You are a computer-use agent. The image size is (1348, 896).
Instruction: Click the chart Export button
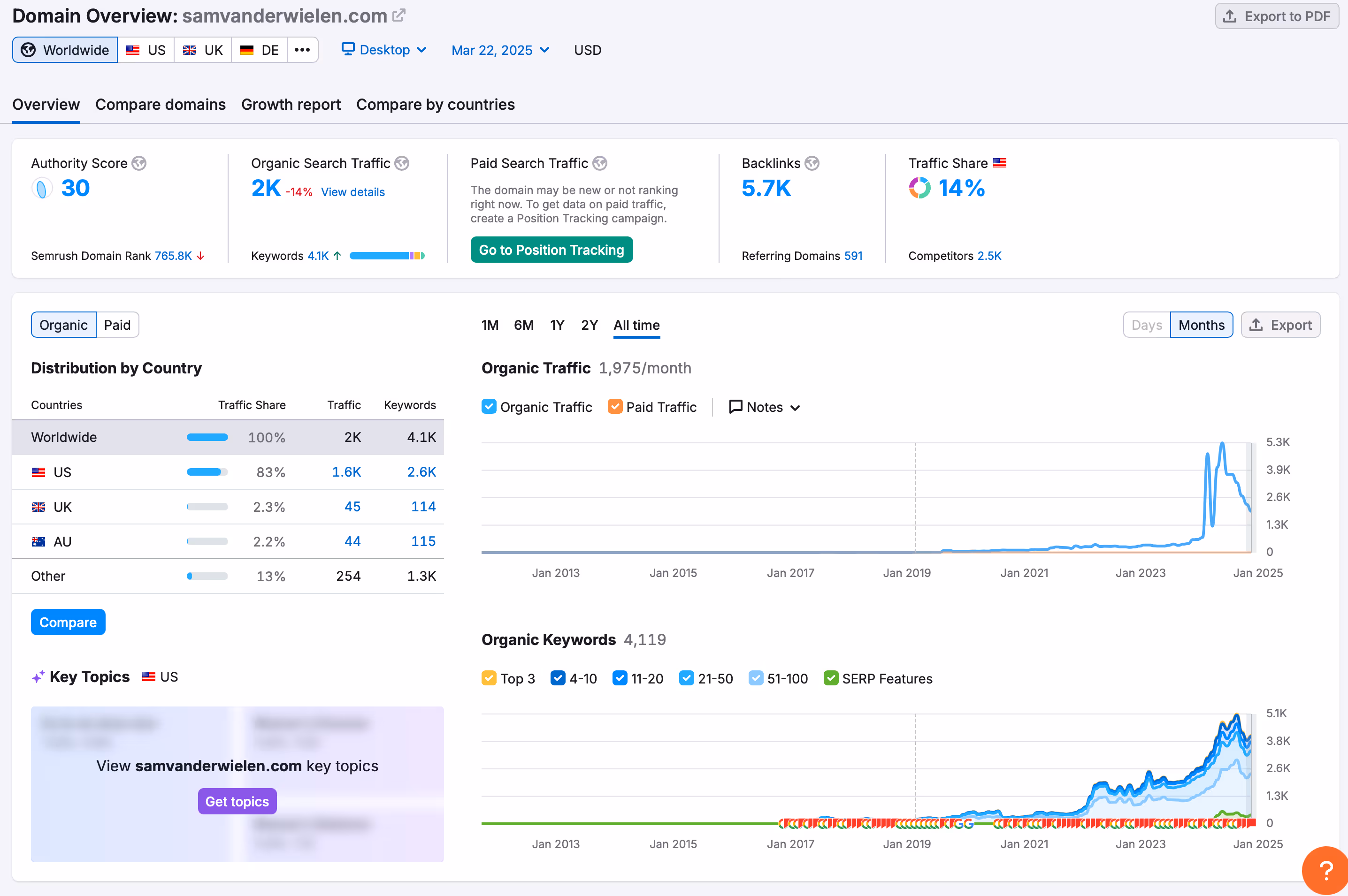click(1280, 325)
